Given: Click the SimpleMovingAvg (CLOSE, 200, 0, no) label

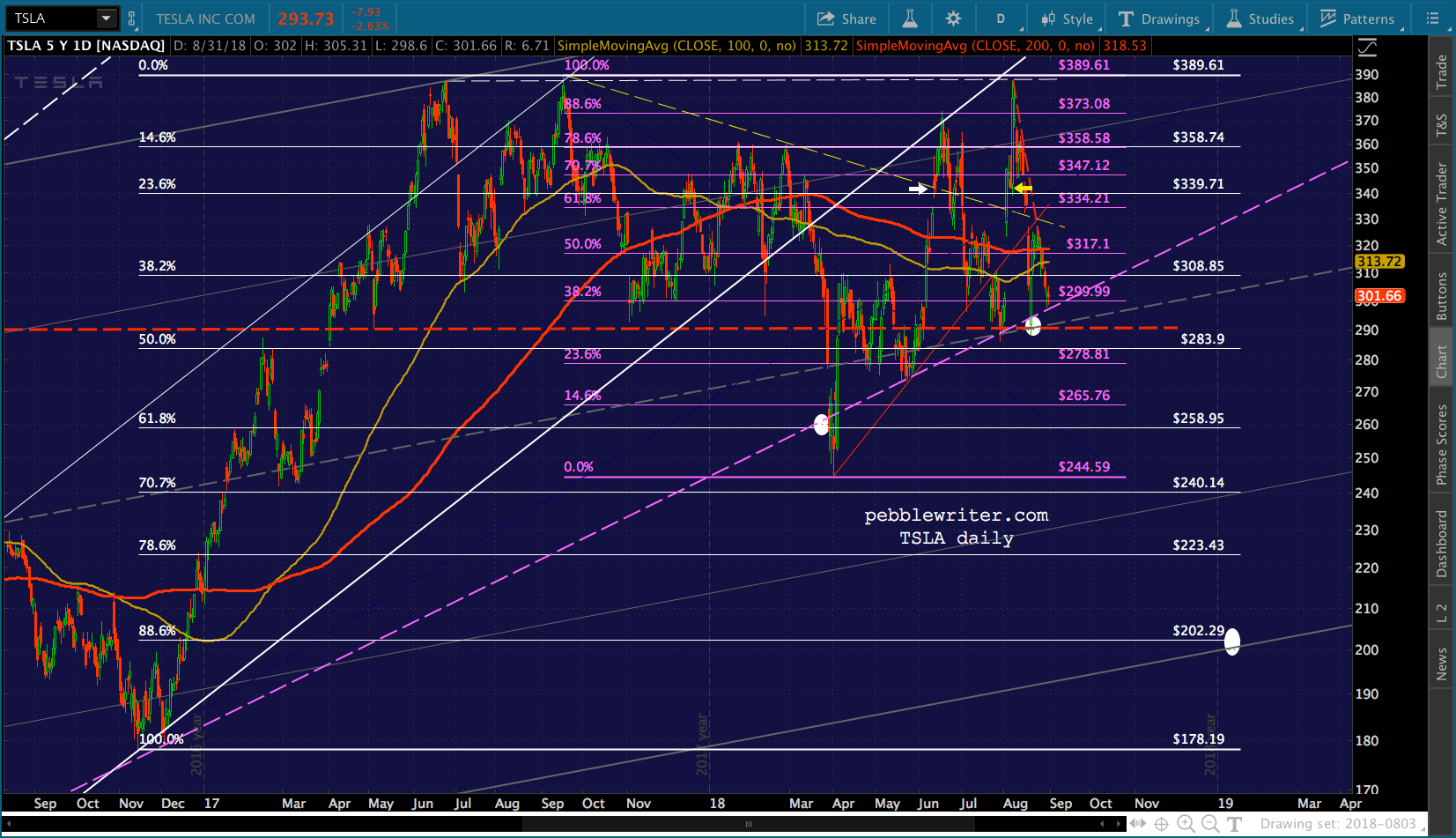Looking at the screenshot, I should [975, 46].
